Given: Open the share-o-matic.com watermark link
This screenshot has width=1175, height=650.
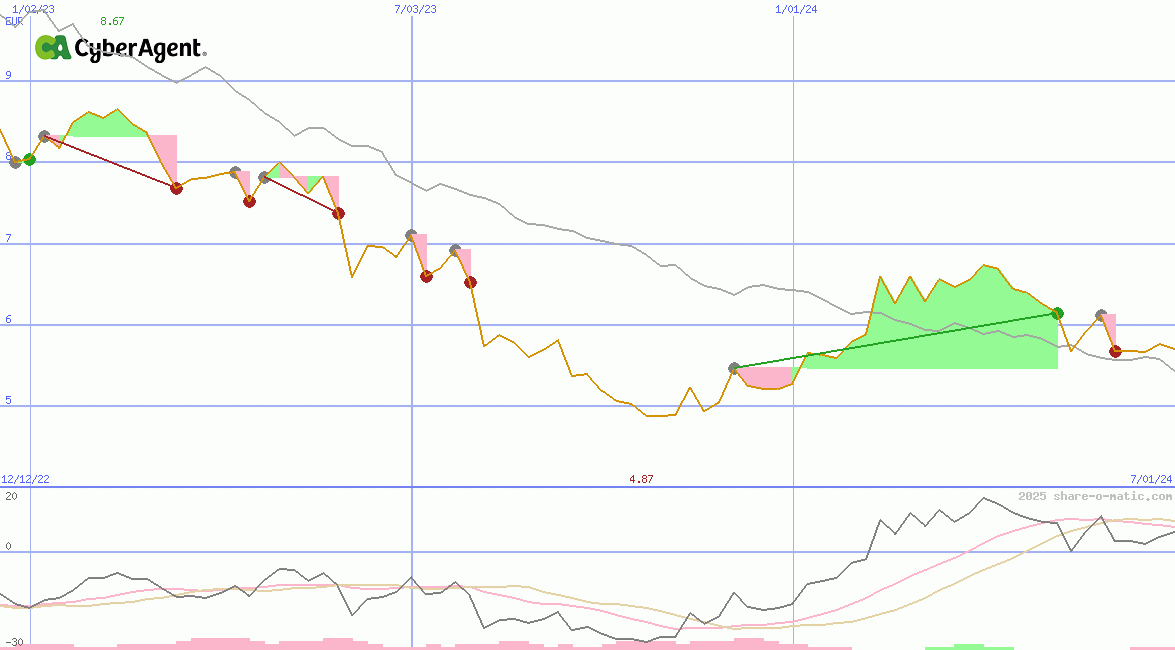Looking at the screenshot, I should [x=1095, y=496].
